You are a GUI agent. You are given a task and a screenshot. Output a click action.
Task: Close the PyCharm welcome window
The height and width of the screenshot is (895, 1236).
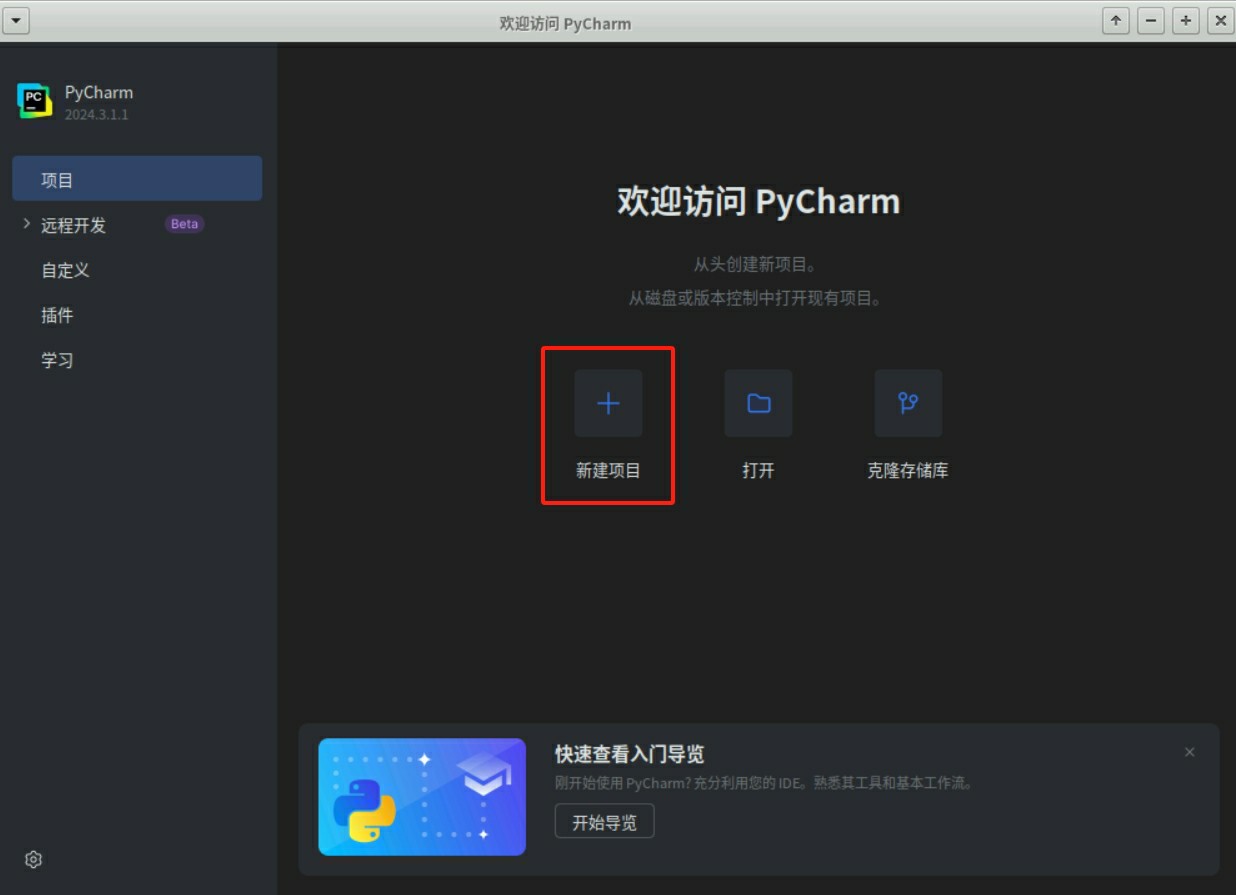[x=1221, y=21]
